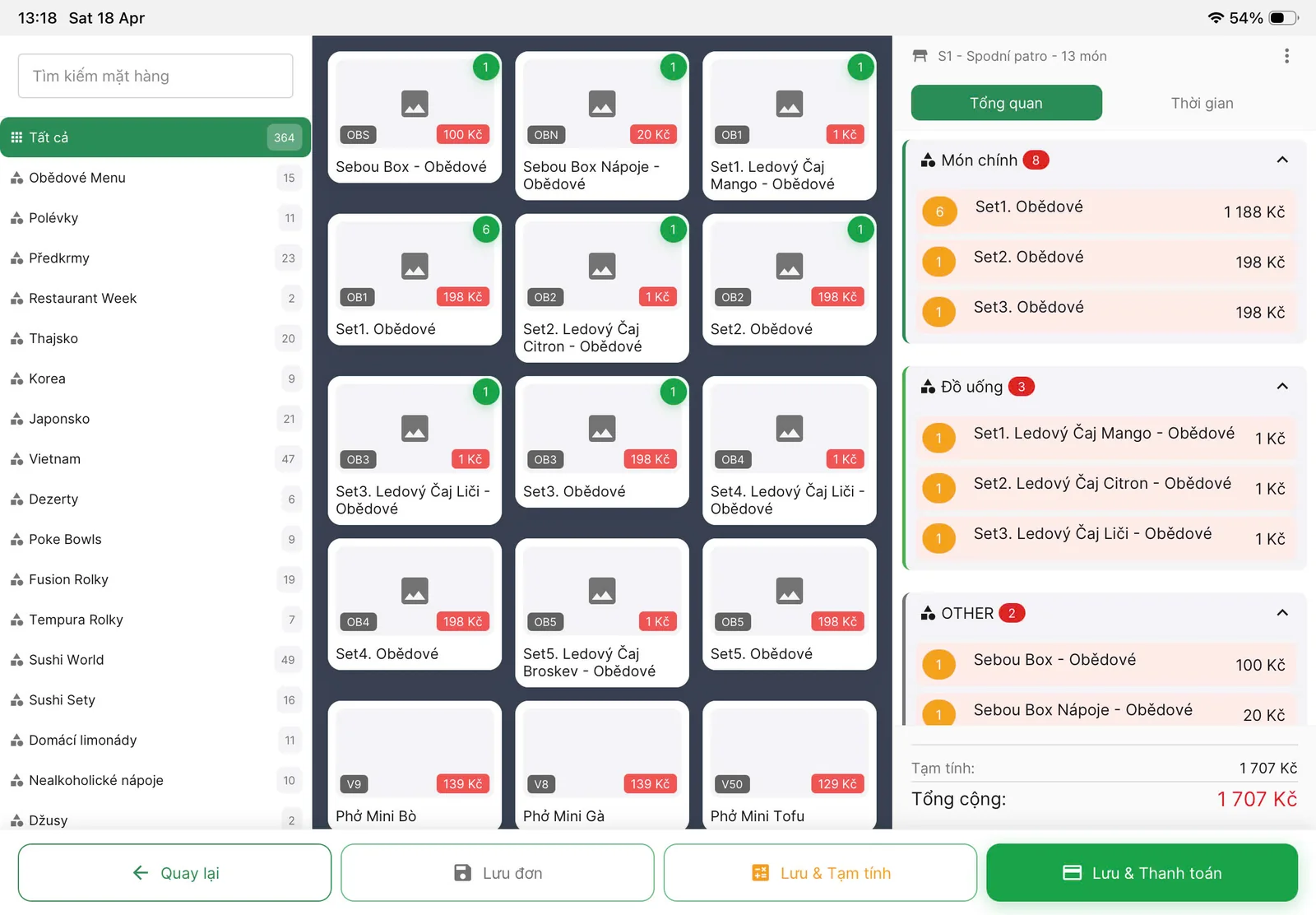Viewport: 1316px width, 915px height.
Task: Click Quay lại to go back
Action: click(174, 873)
